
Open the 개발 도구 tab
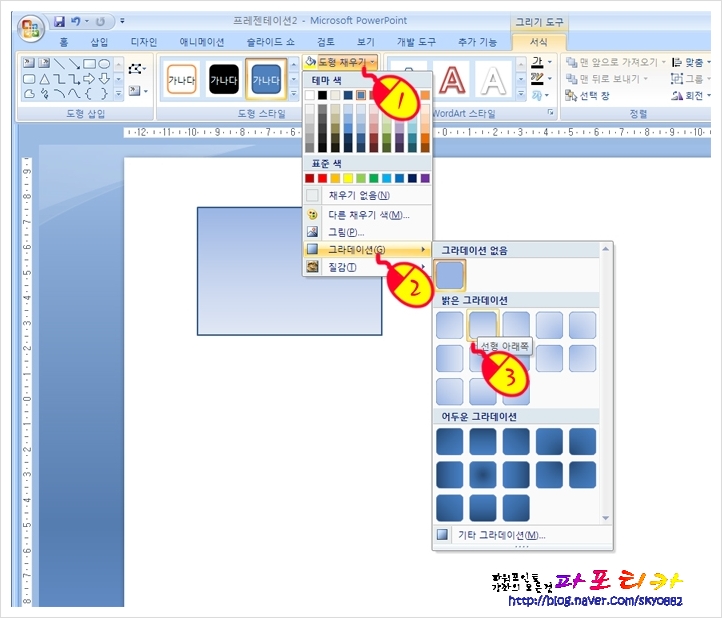click(x=416, y=42)
